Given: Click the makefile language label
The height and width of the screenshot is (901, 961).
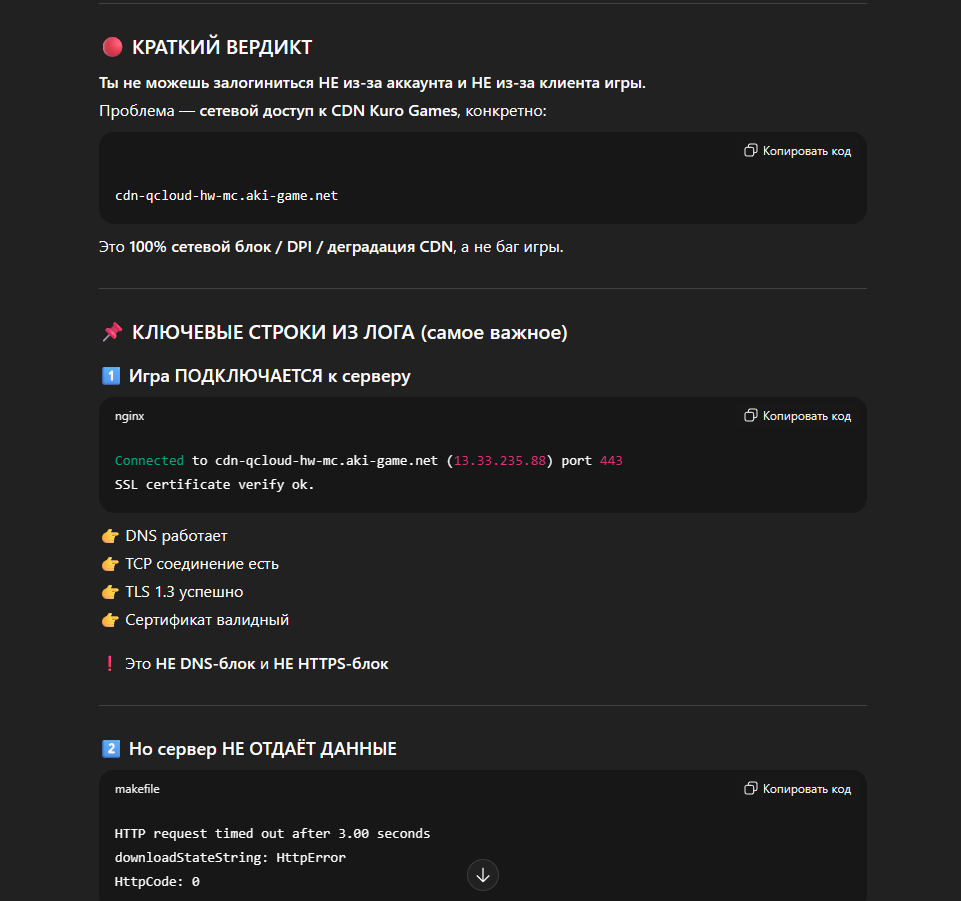Looking at the screenshot, I should coord(137,789).
